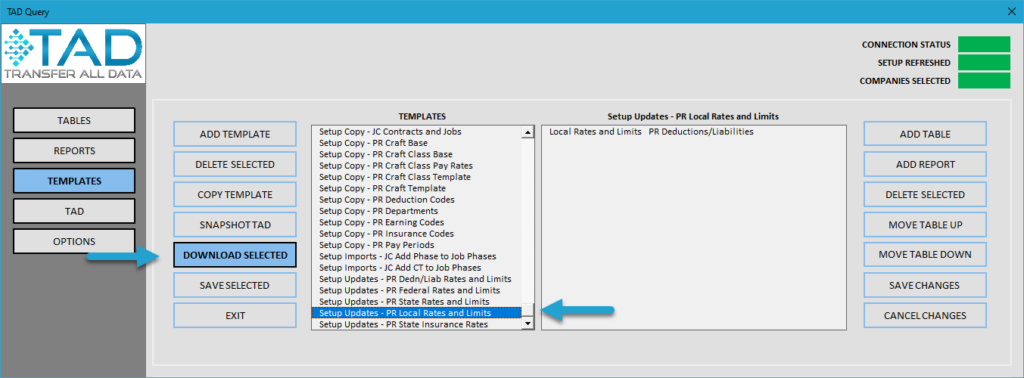
Task: Click DOWNLOAD SELECTED button
Action: click(x=235, y=255)
